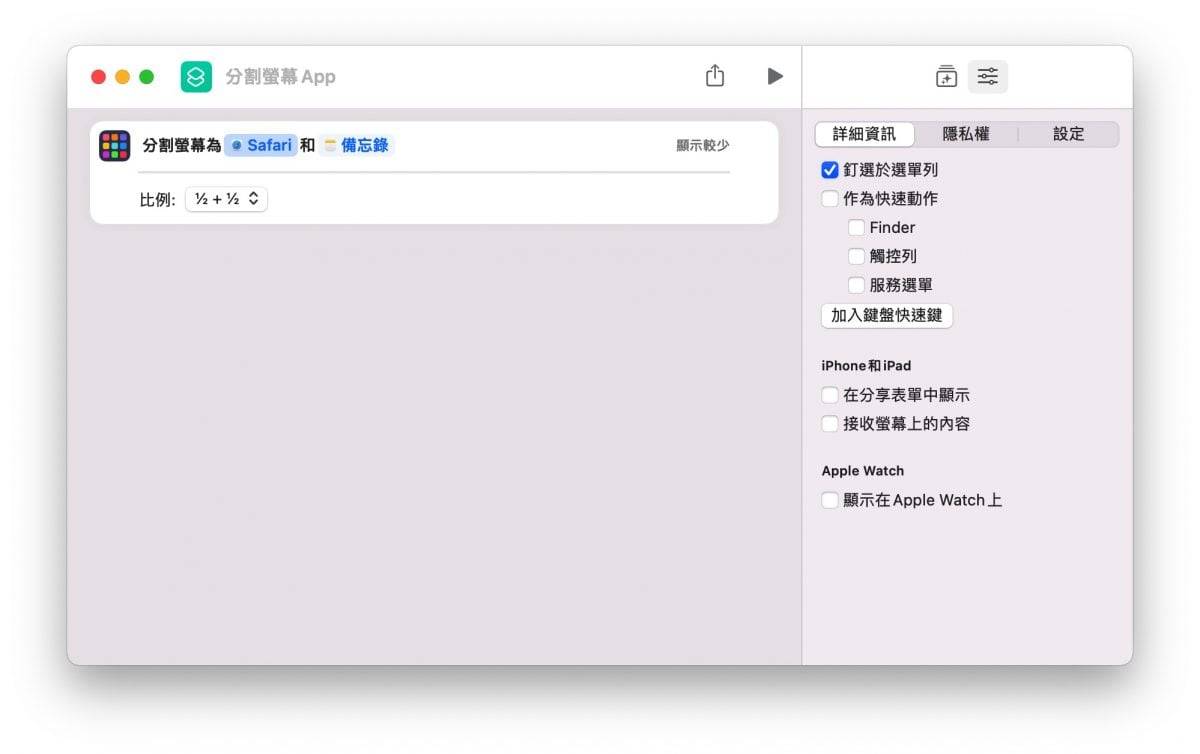Toggle the shortcut details settings icon
This screenshot has height=754, width=1200.
988,76
